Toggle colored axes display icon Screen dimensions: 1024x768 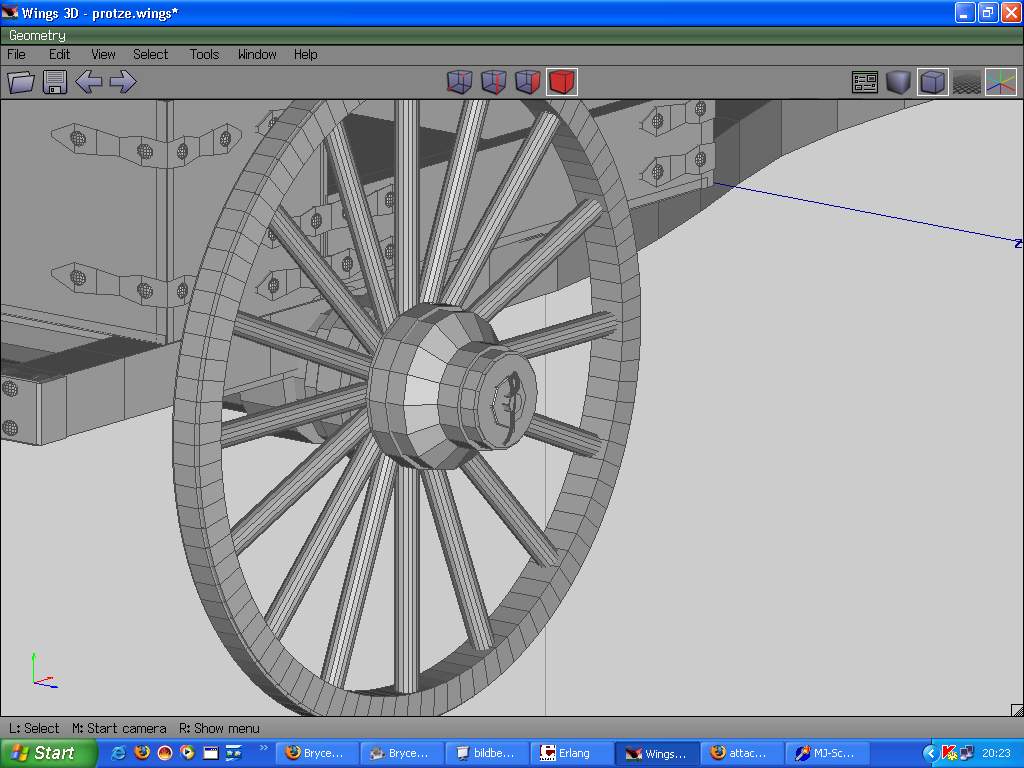click(1001, 82)
